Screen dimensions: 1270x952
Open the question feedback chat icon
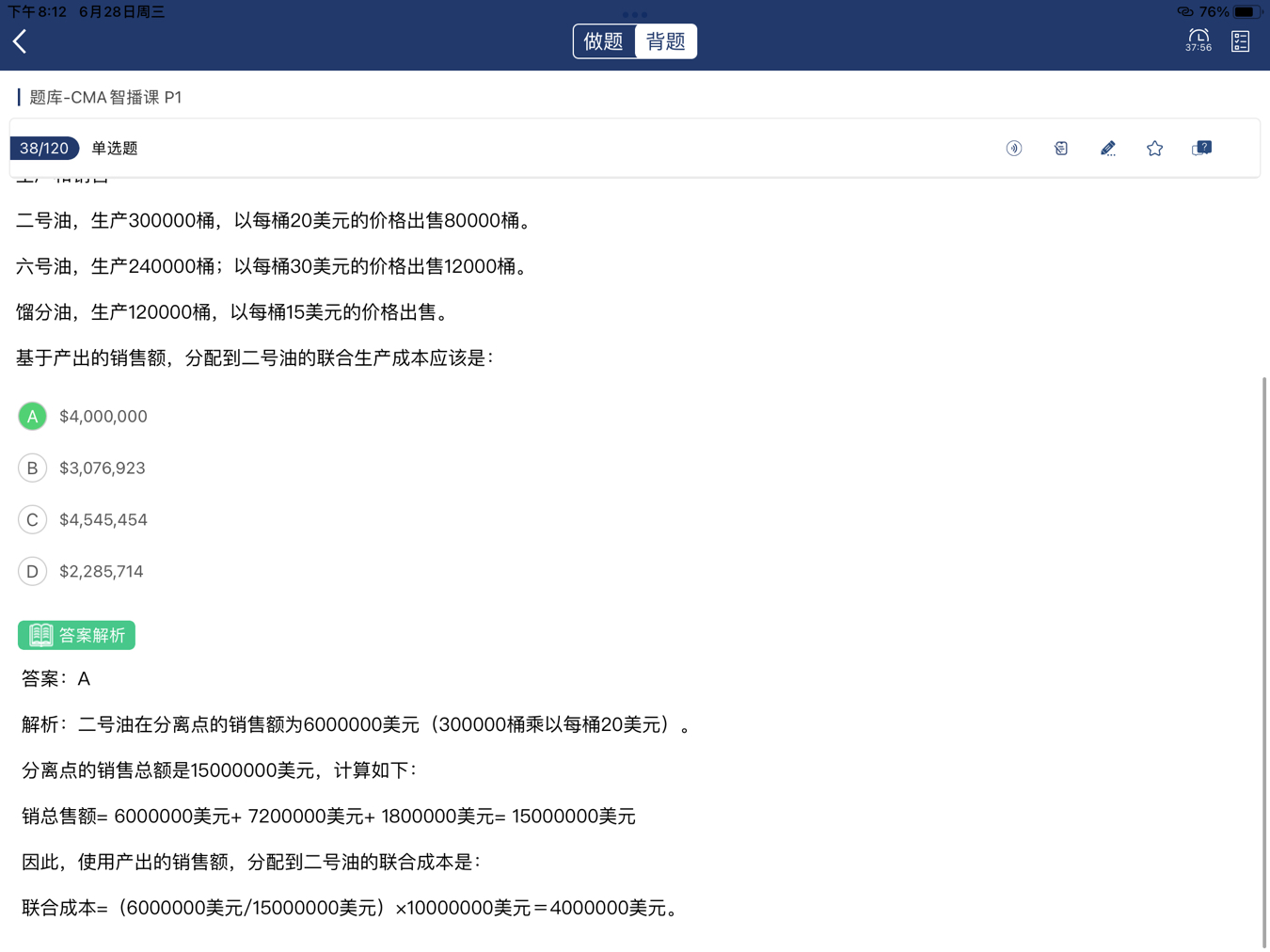1201,149
